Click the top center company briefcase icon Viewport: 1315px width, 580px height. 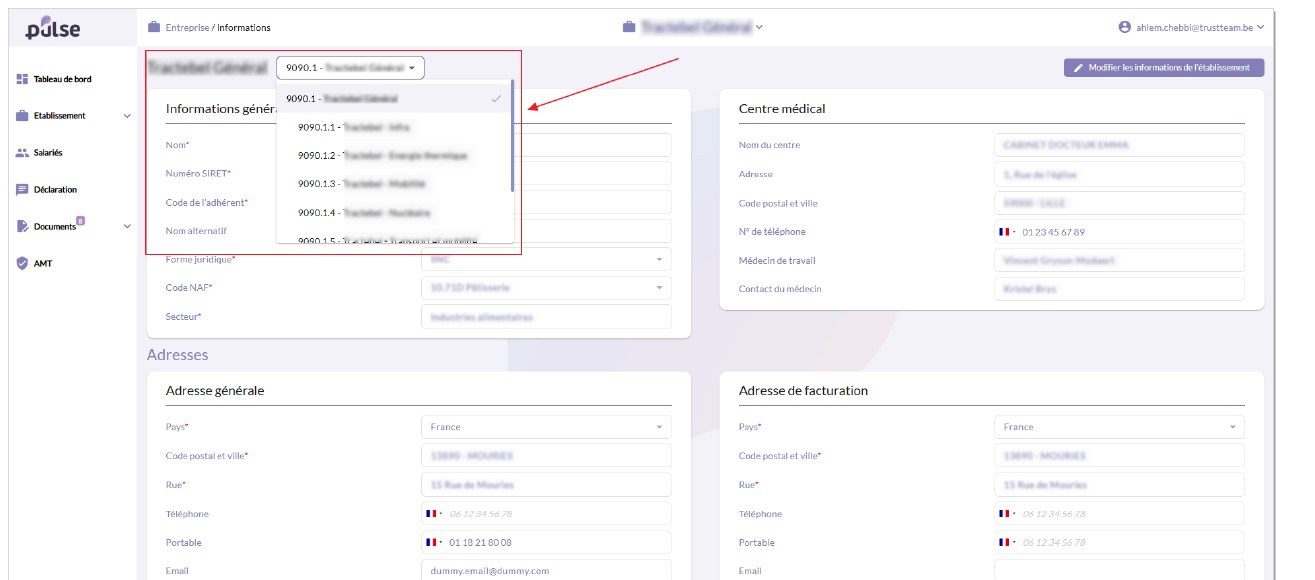pos(629,27)
